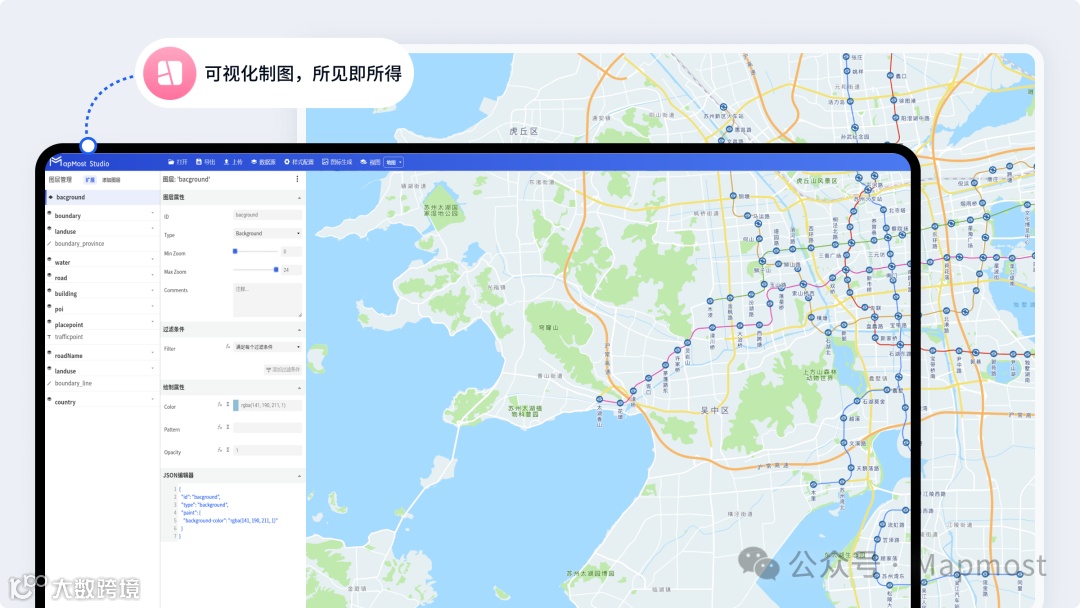Expand the poi layer group arrow

click(x=153, y=306)
